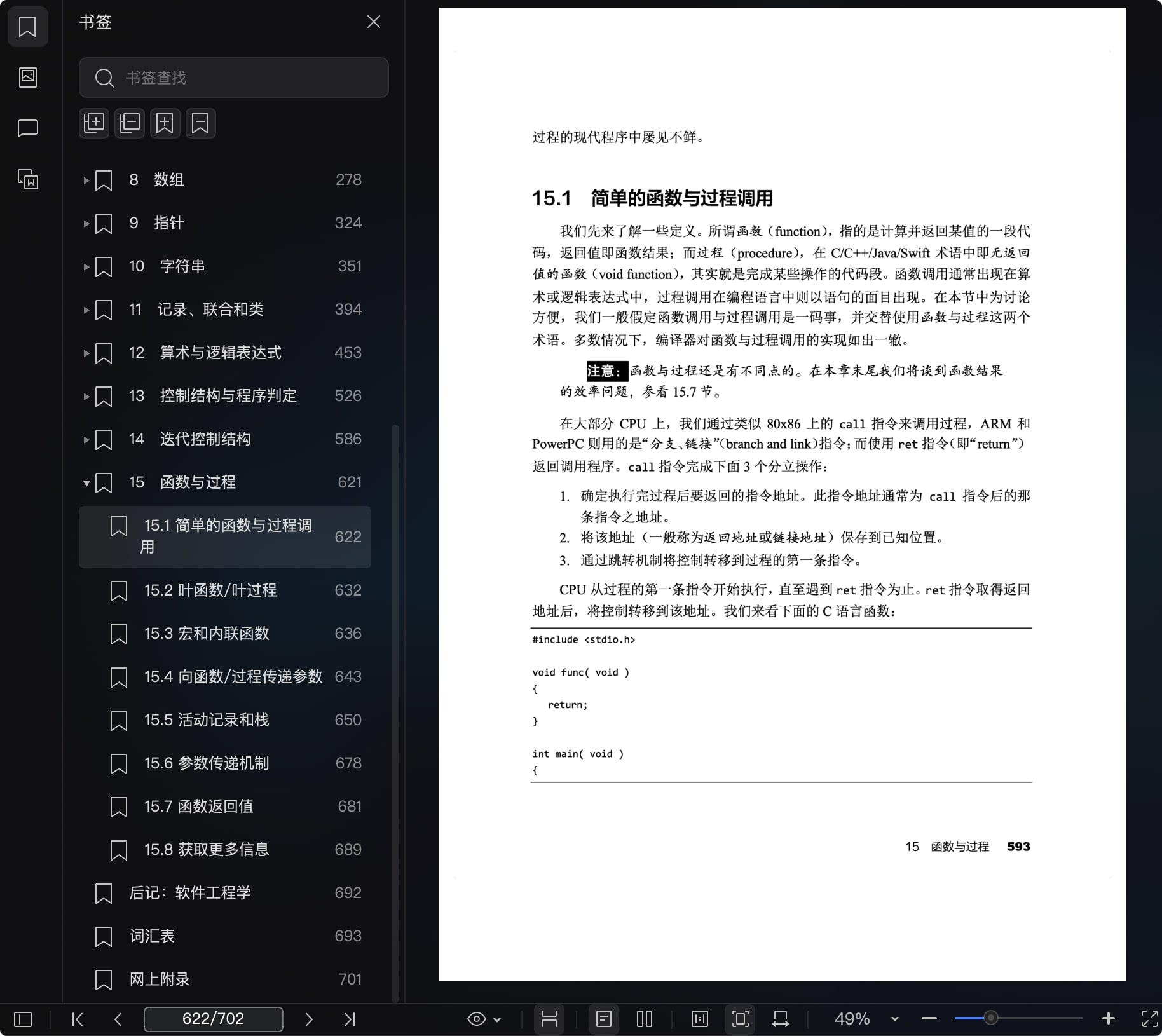Click the fit width icon
This screenshot has height=1036, width=1162.
pyautogui.click(x=781, y=1019)
